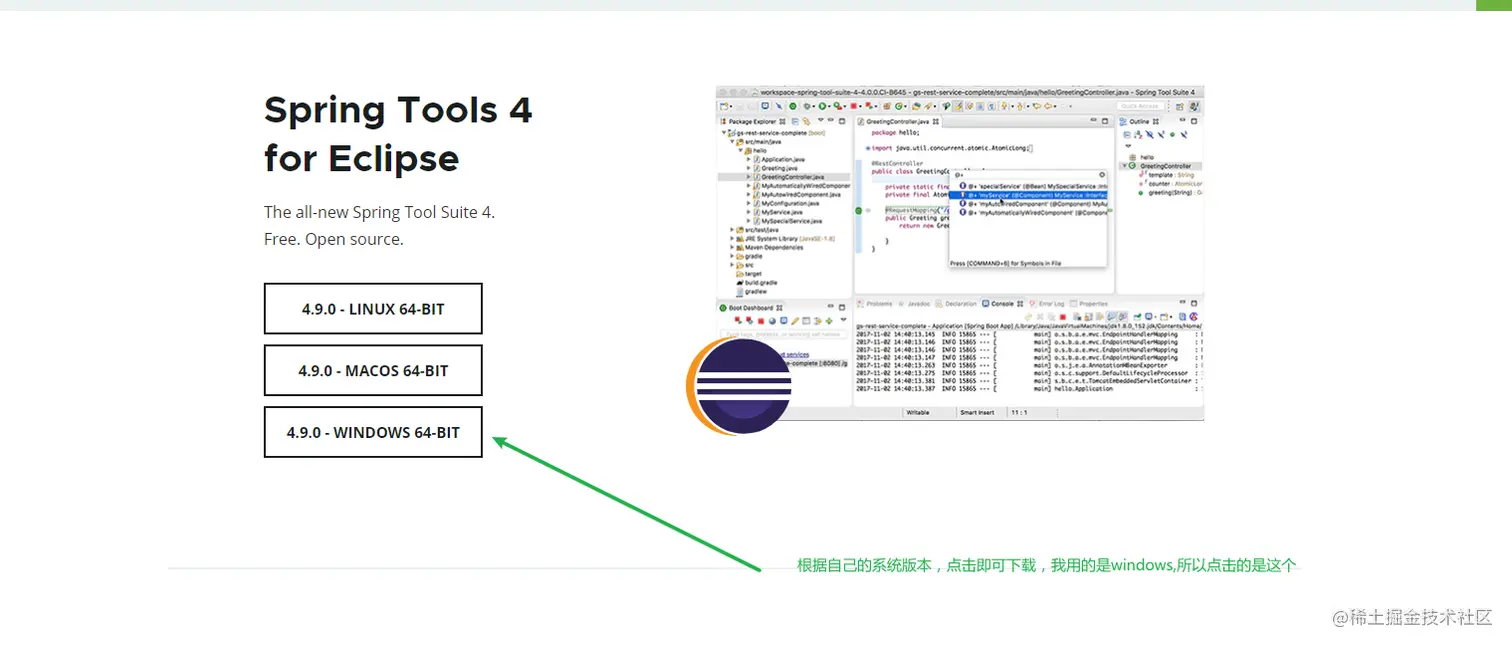Select the 'Spring Tools 4 for Eclipse' heading
1512x647 pixels.
(398, 134)
